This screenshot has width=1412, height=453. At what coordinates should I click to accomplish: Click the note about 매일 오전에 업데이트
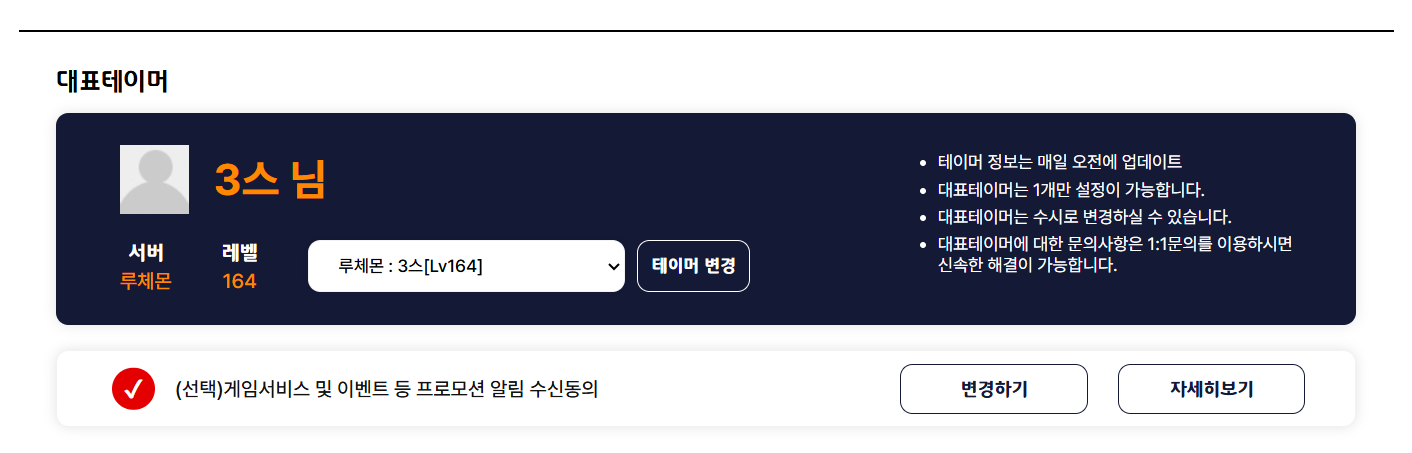coord(1060,162)
